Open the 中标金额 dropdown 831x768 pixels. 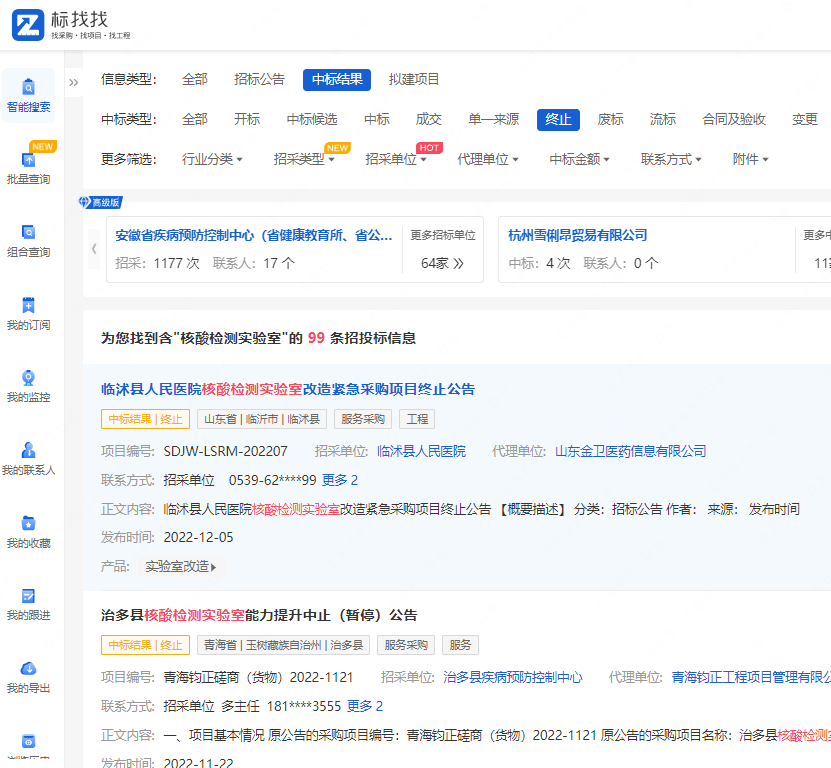click(x=579, y=159)
